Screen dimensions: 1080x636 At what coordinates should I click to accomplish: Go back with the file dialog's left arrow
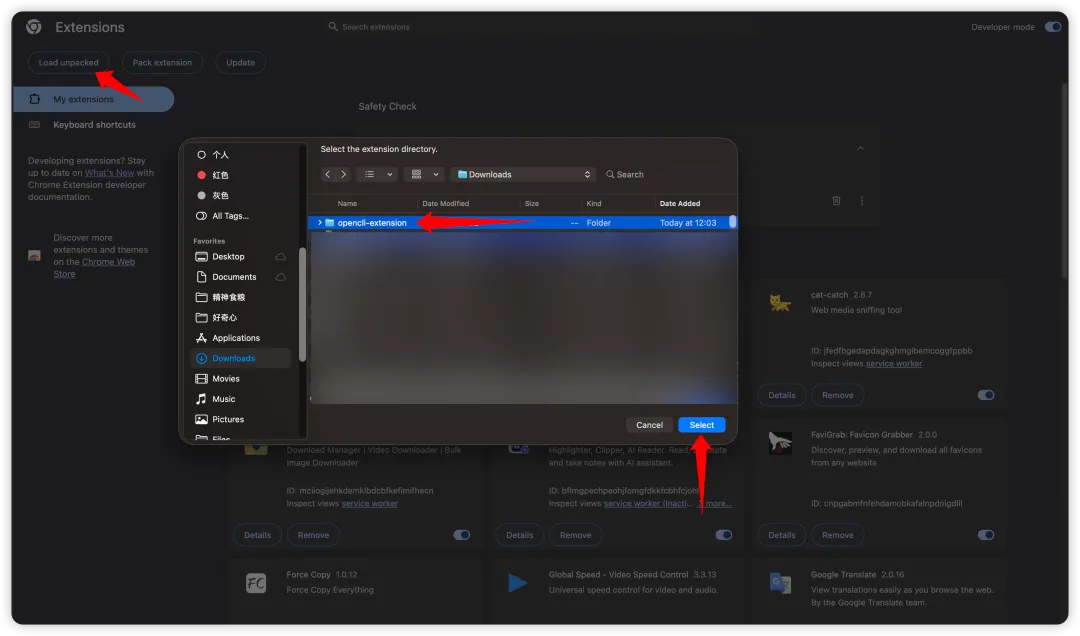(x=328, y=174)
